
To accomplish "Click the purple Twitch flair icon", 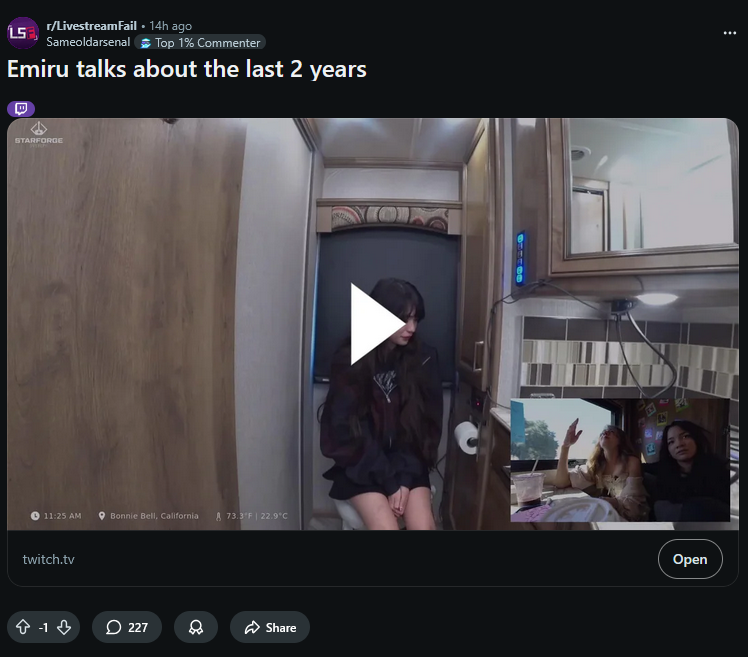I will (x=21, y=109).
